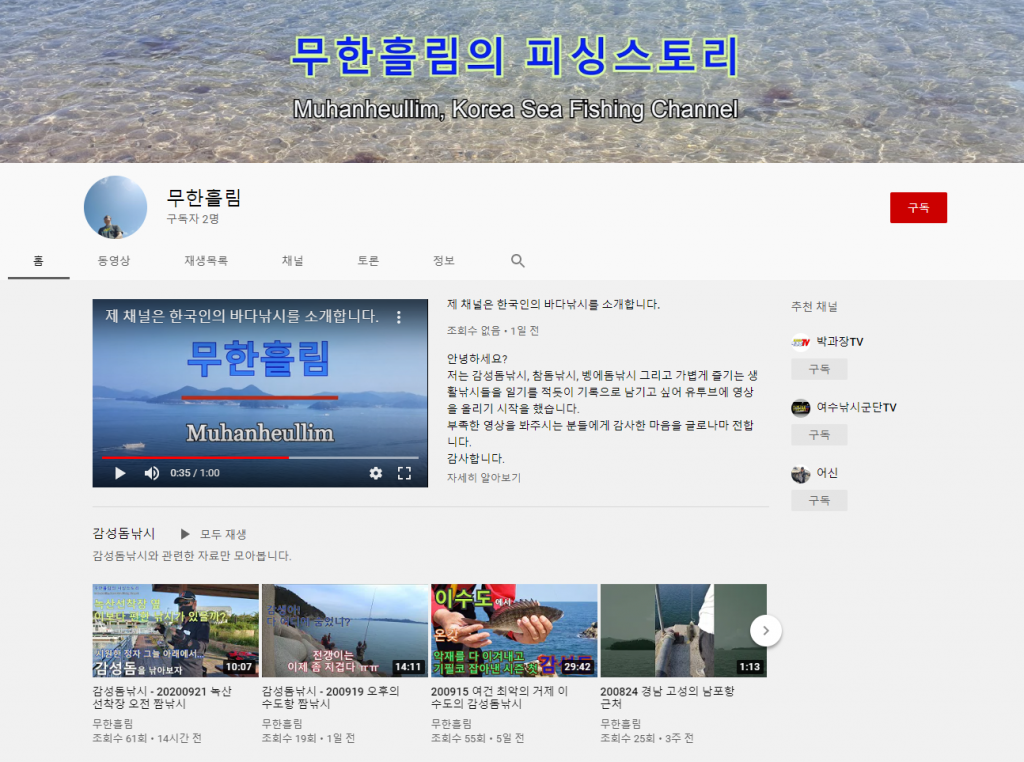Image resolution: width=1024 pixels, height=762 pixels.
Task: Subscribe to the 어신 recommended channel
Action: [x=819, y=501]
